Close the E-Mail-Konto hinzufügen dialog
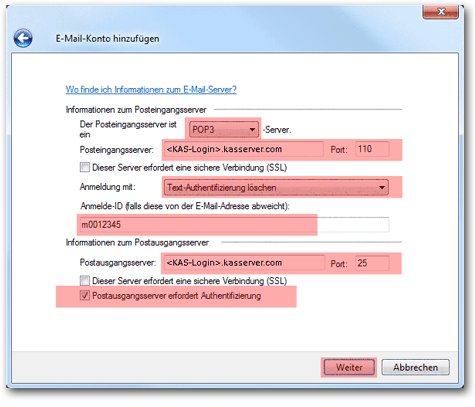The image size is (475, 407). (x=441, y=12)
